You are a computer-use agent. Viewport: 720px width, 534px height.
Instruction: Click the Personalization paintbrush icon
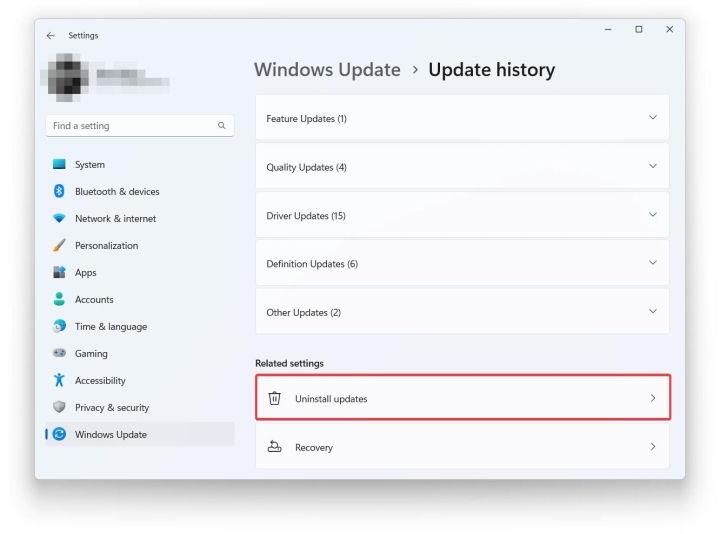point(59,246)
